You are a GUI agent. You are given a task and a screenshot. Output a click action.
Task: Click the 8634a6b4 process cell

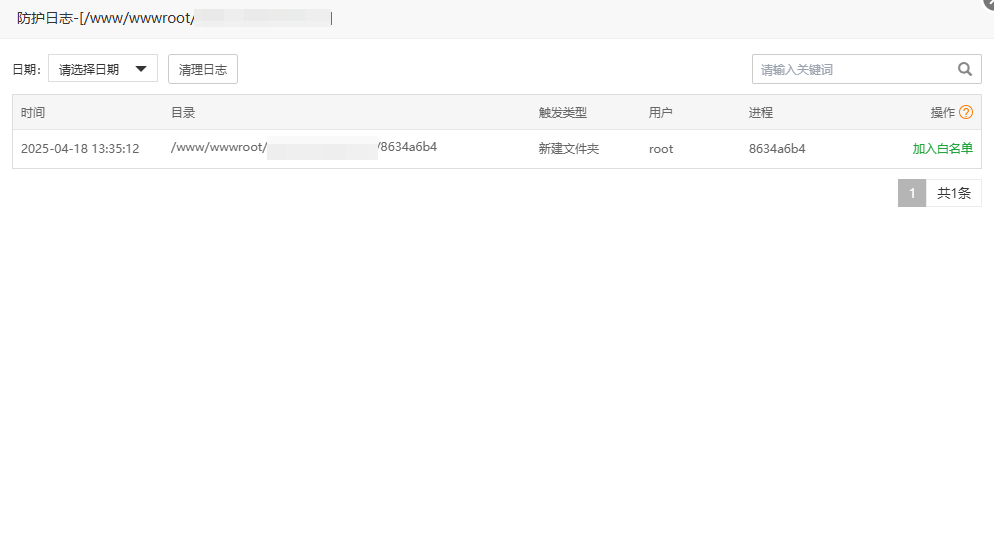click(777, 149)
